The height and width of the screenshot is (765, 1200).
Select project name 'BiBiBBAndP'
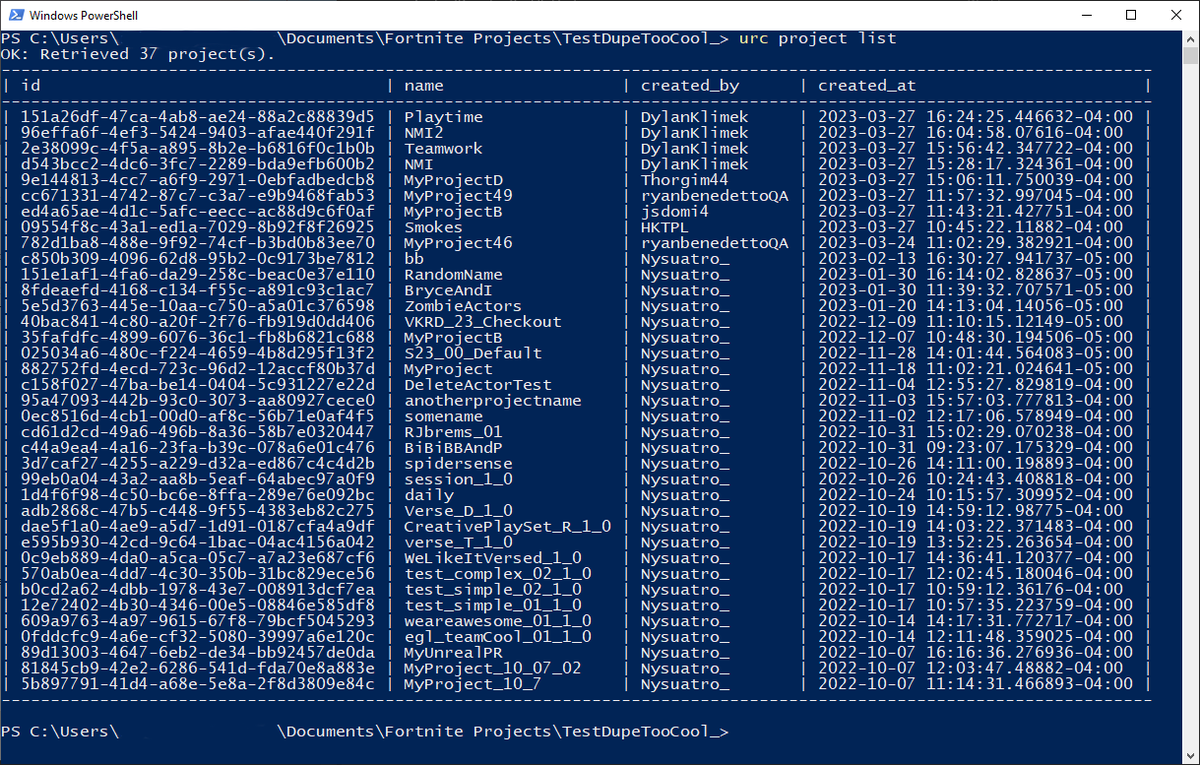[x=453, y=448]
